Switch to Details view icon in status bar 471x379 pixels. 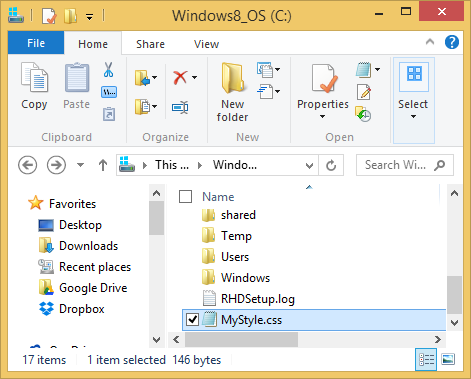pyautogui.click(x=426, y=360)
